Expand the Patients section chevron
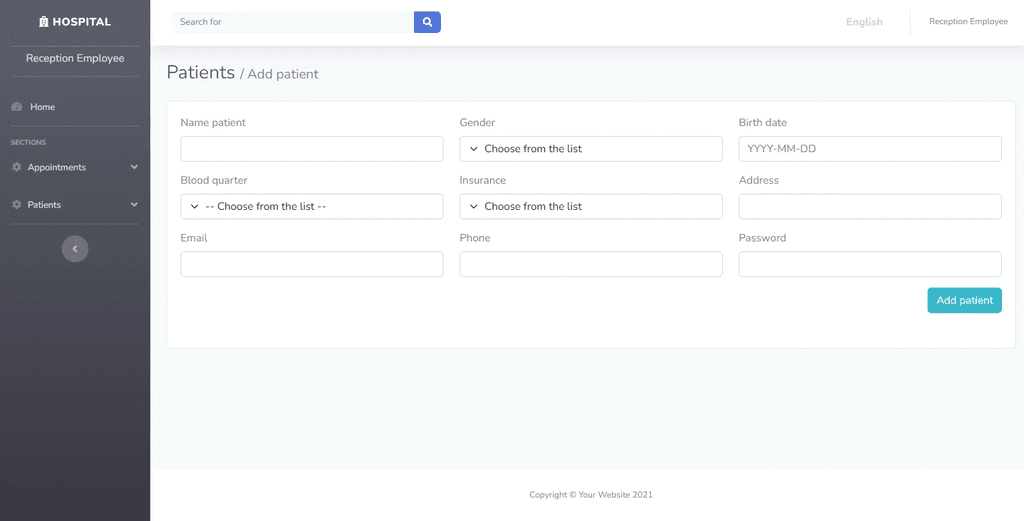This screenshot has height=521, width=1024. [x=134, y=205]
